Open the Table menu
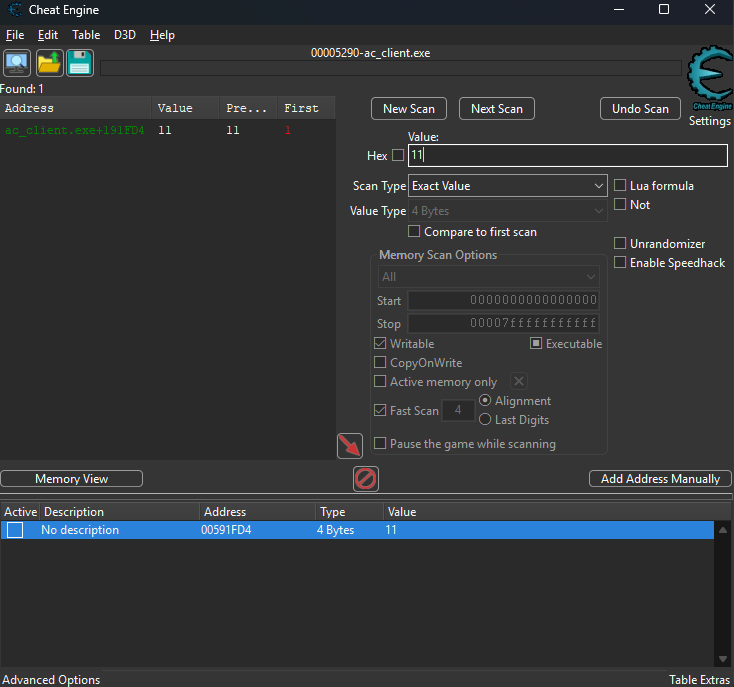734x687 pixels. coord(86,35)
